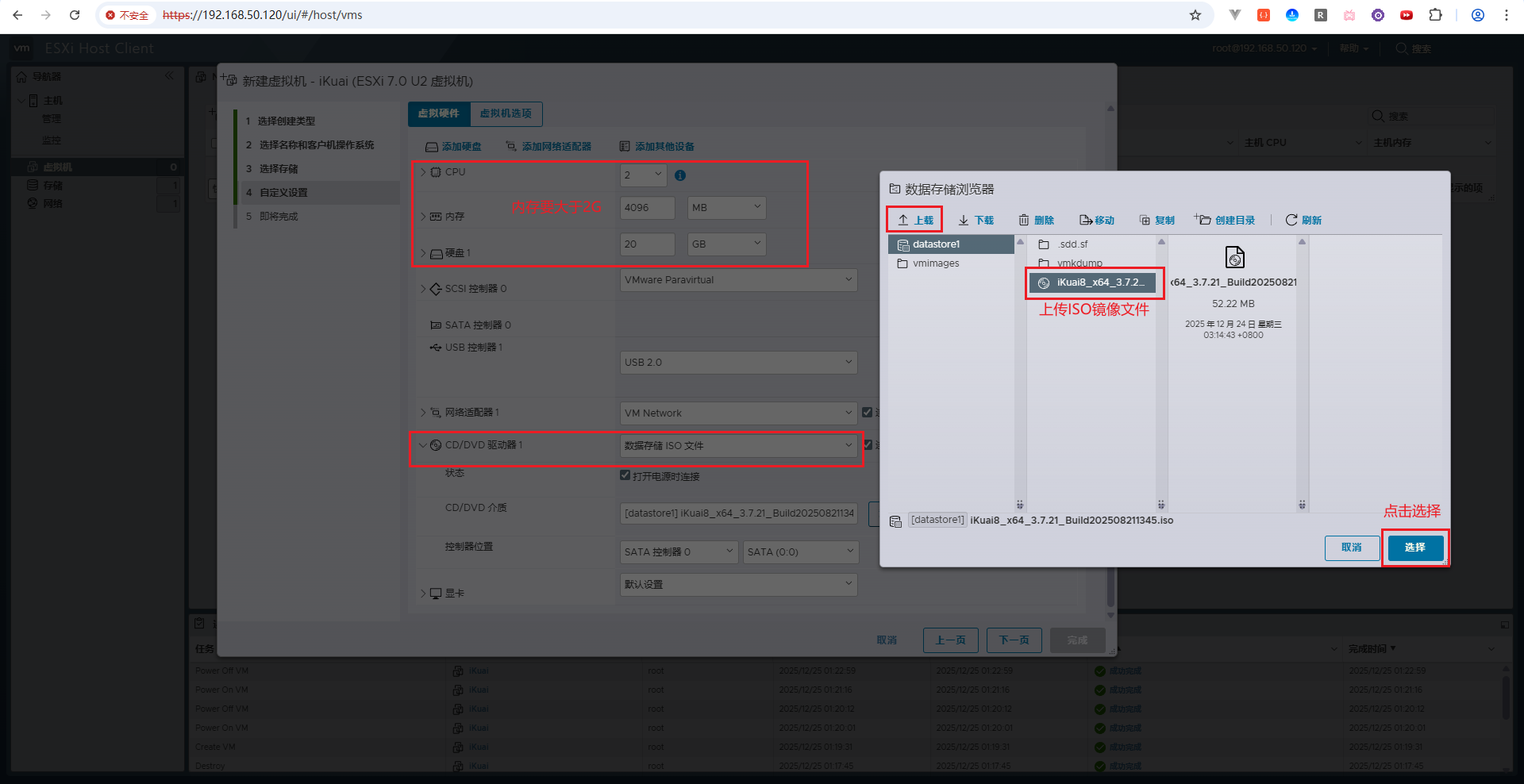Select the 虚拟硬件 tab

(439, 113)
